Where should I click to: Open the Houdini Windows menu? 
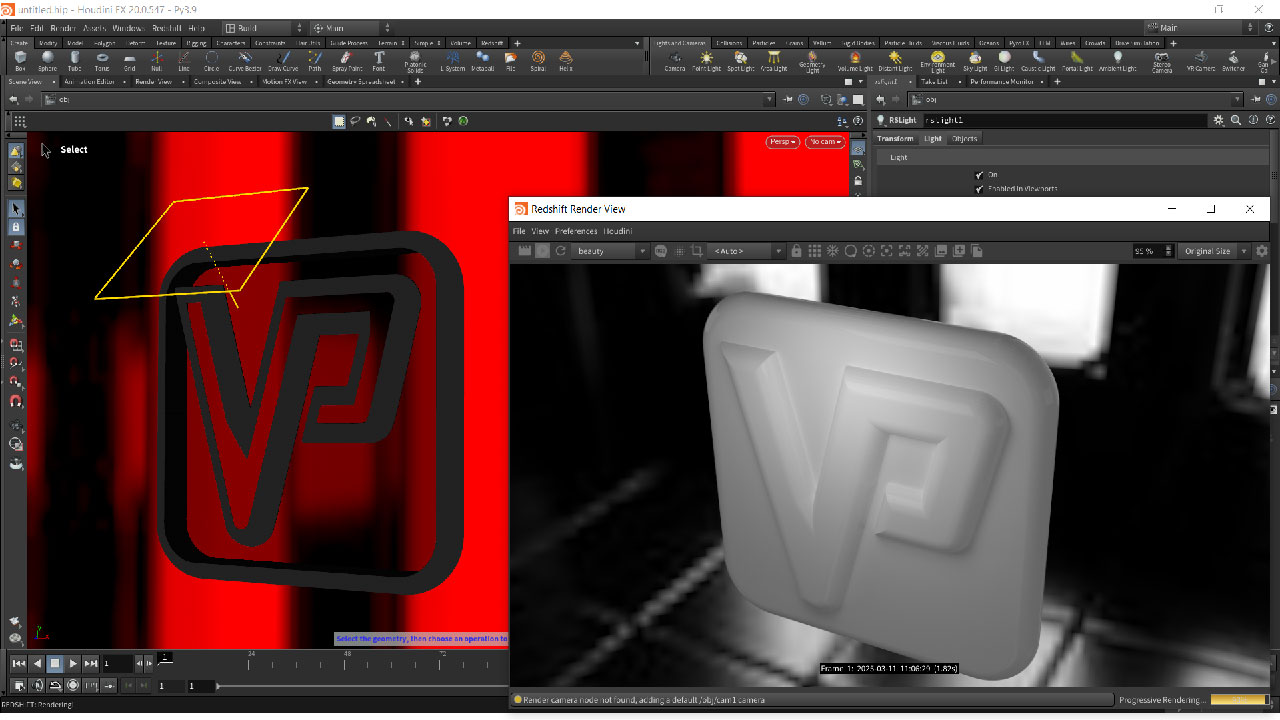point(127,28)
